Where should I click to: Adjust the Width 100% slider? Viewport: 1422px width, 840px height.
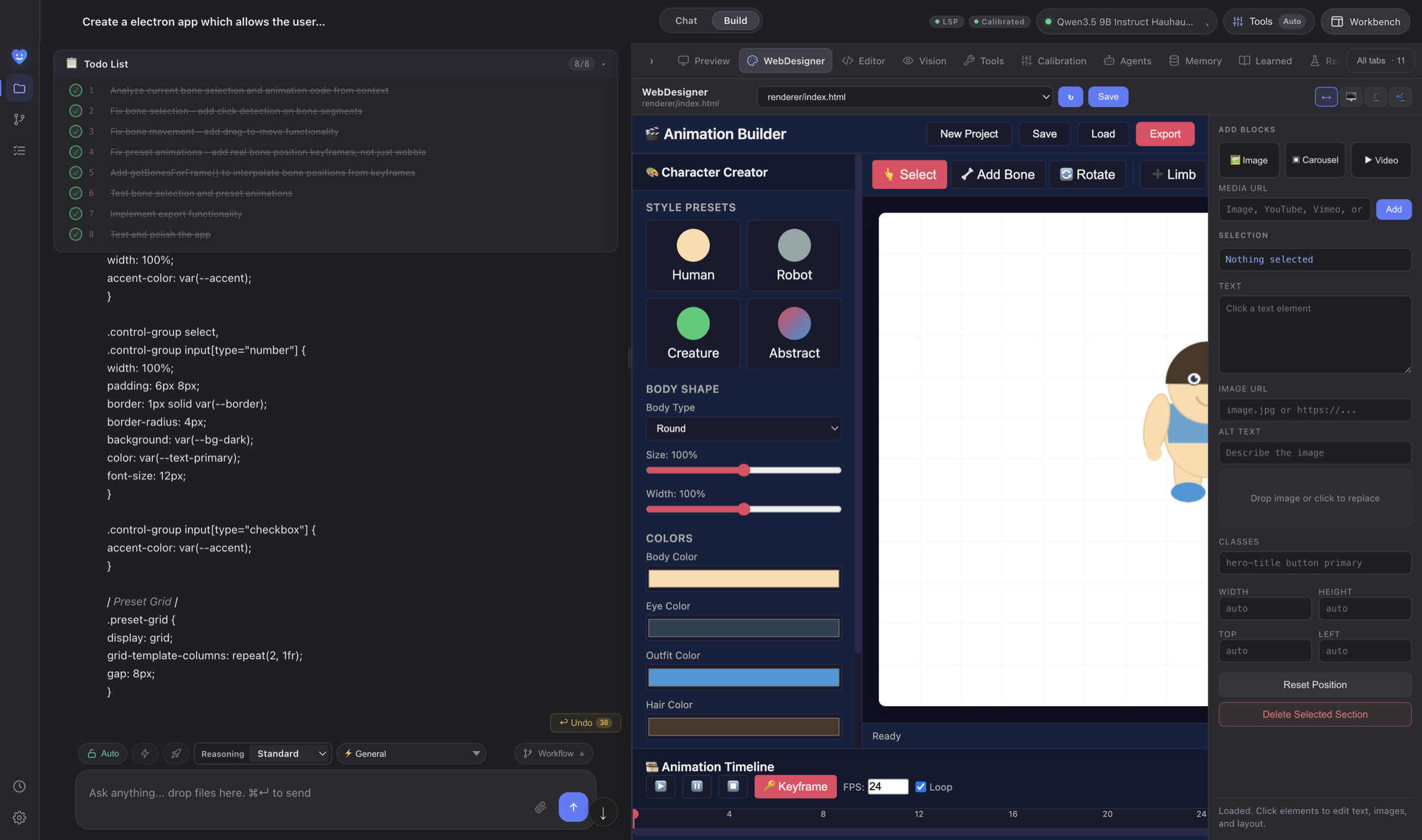click(x=744, y=509)
